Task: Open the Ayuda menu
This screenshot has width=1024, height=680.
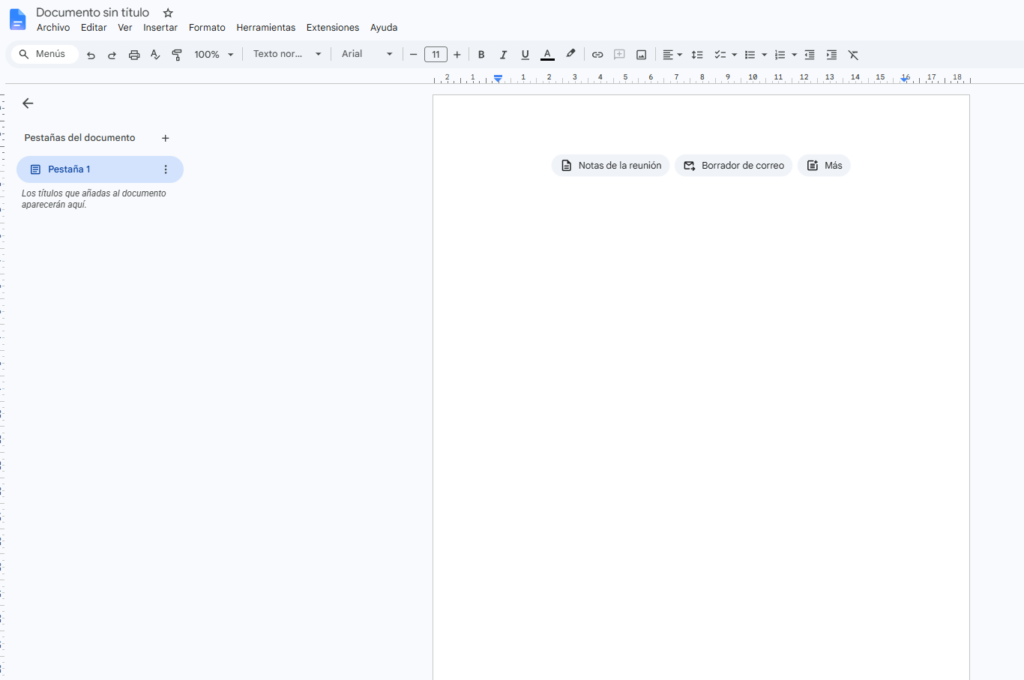Action: 383,27
